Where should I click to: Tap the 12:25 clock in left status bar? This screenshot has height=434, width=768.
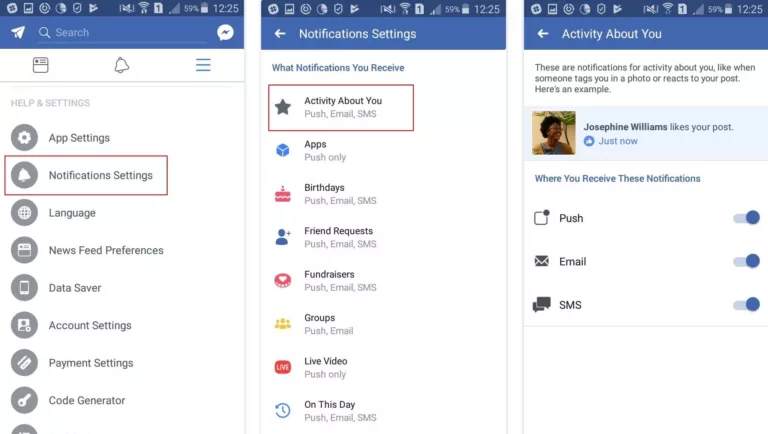pyautogui.click(x=226, y=8)
